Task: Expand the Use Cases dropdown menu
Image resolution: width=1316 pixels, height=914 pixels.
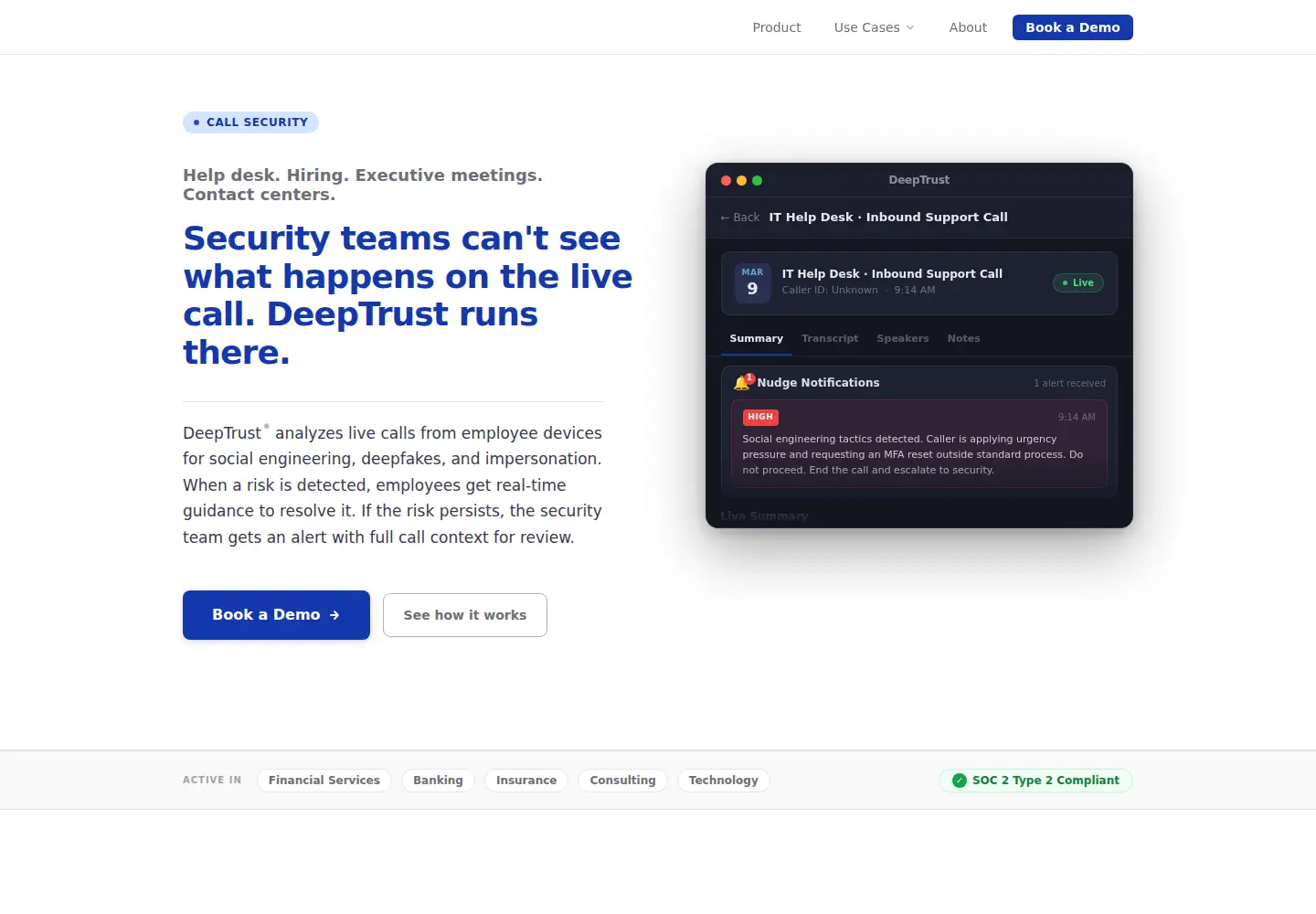Action: (874, 27)
